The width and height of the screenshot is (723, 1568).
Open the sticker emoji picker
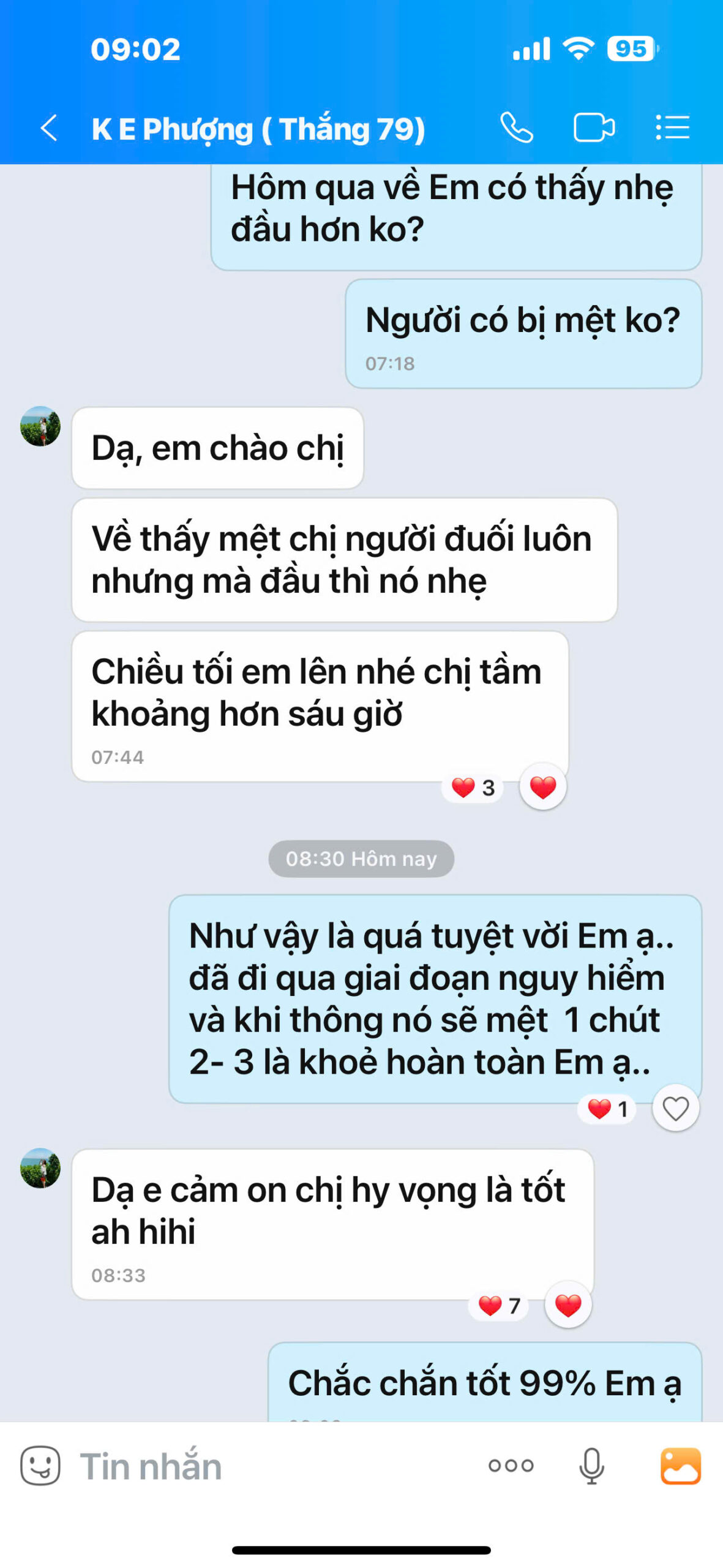click(40, 1466)
